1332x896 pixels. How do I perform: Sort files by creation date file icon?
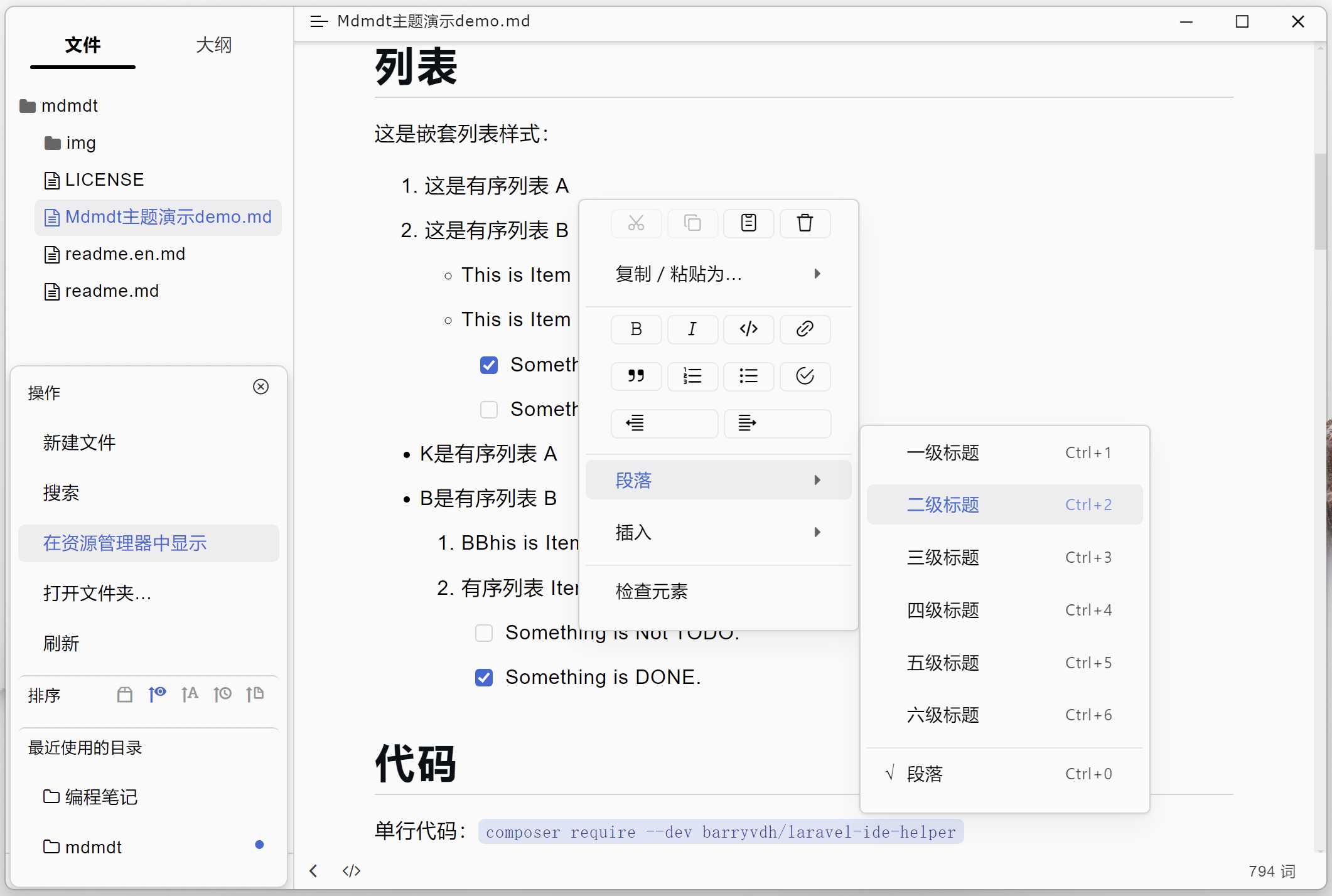click(x=255, y=695)
